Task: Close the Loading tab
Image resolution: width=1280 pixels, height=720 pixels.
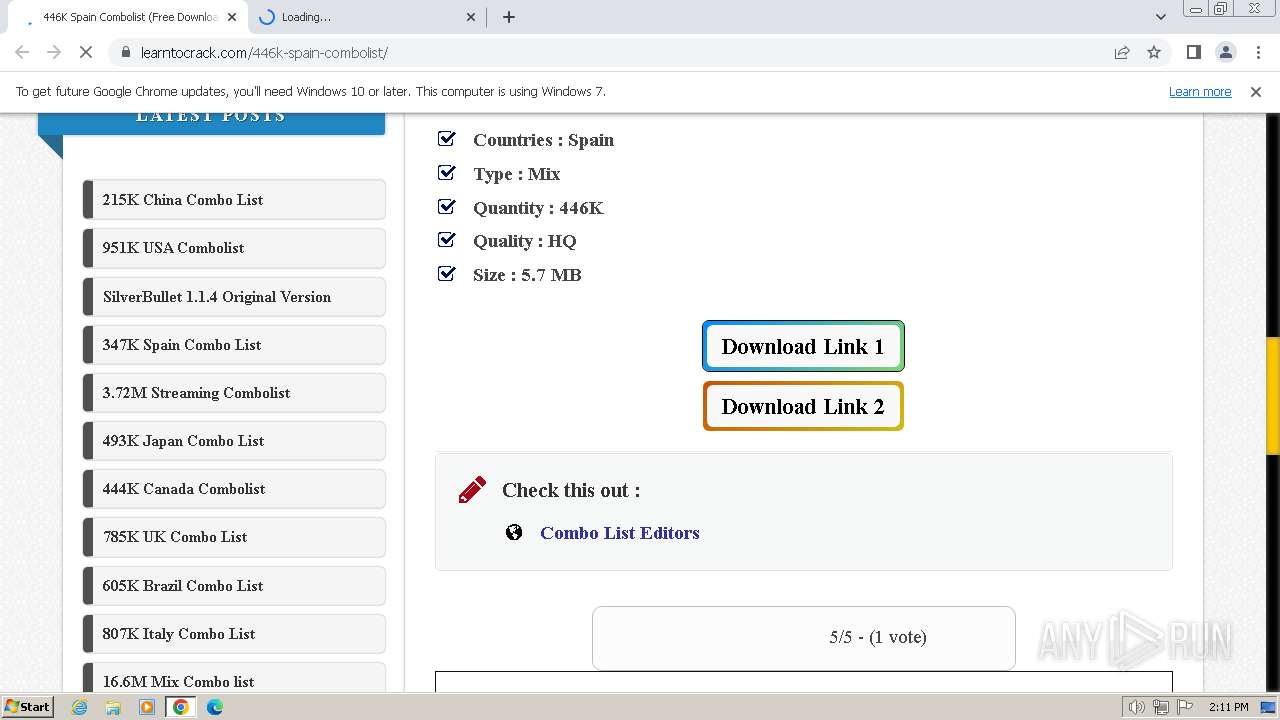Action: (472, 17)
